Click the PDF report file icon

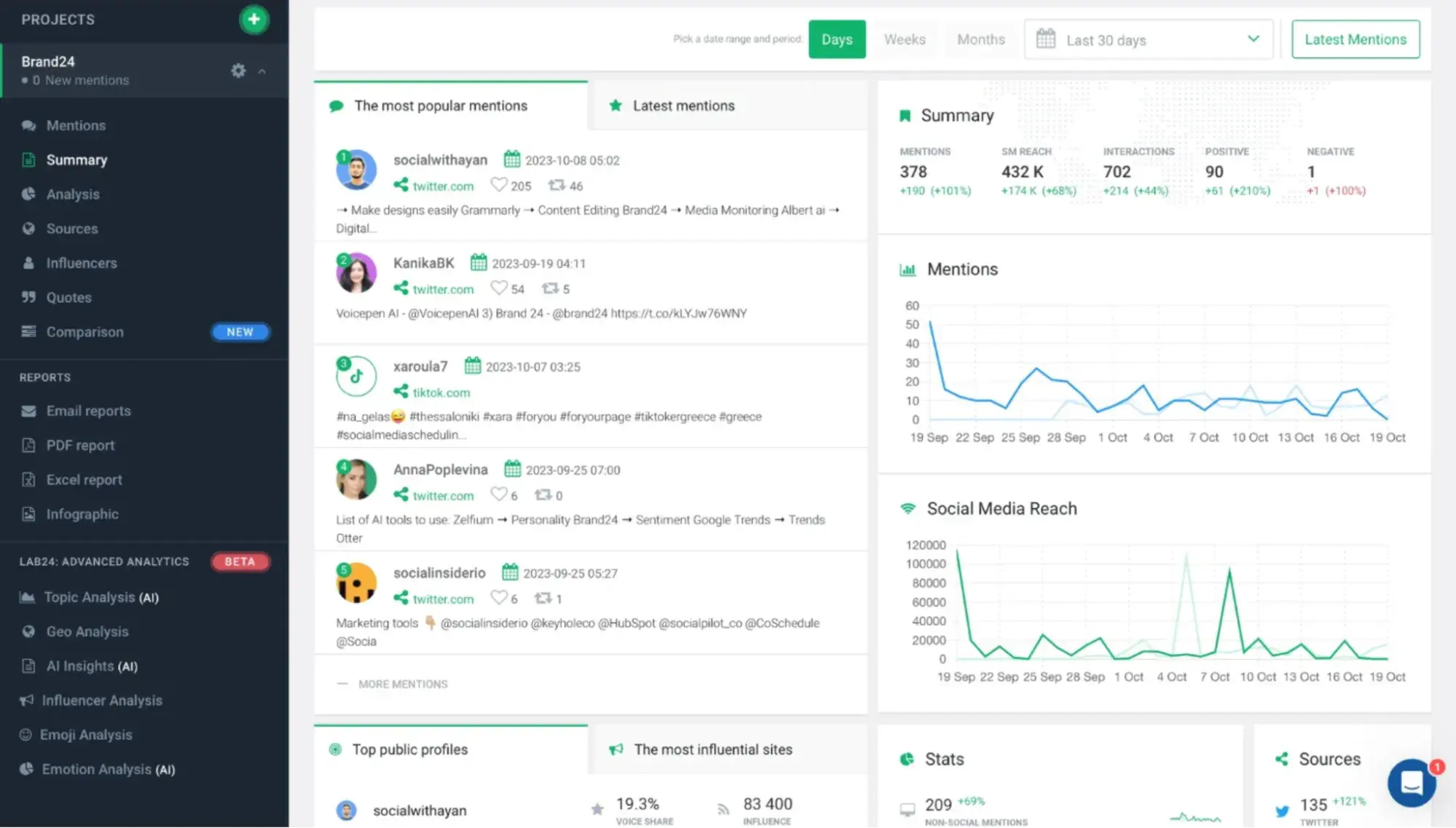28,446
